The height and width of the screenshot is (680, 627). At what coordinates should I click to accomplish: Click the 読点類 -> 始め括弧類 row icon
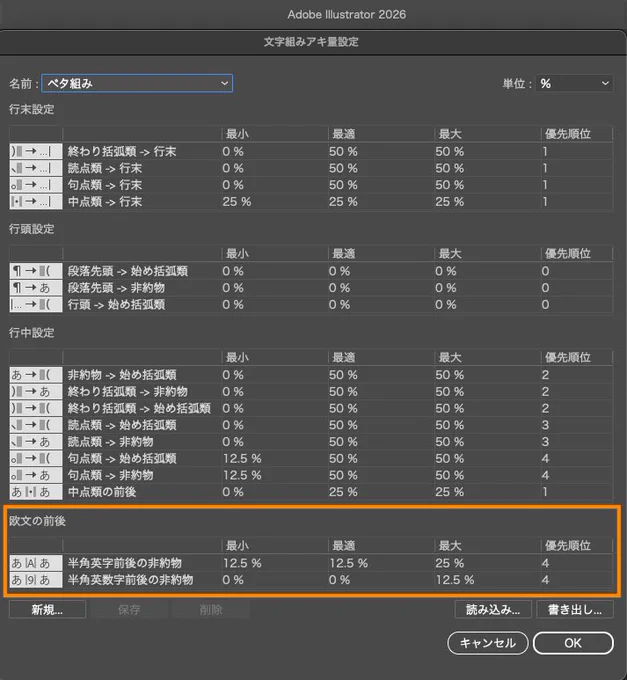(36, 425)
